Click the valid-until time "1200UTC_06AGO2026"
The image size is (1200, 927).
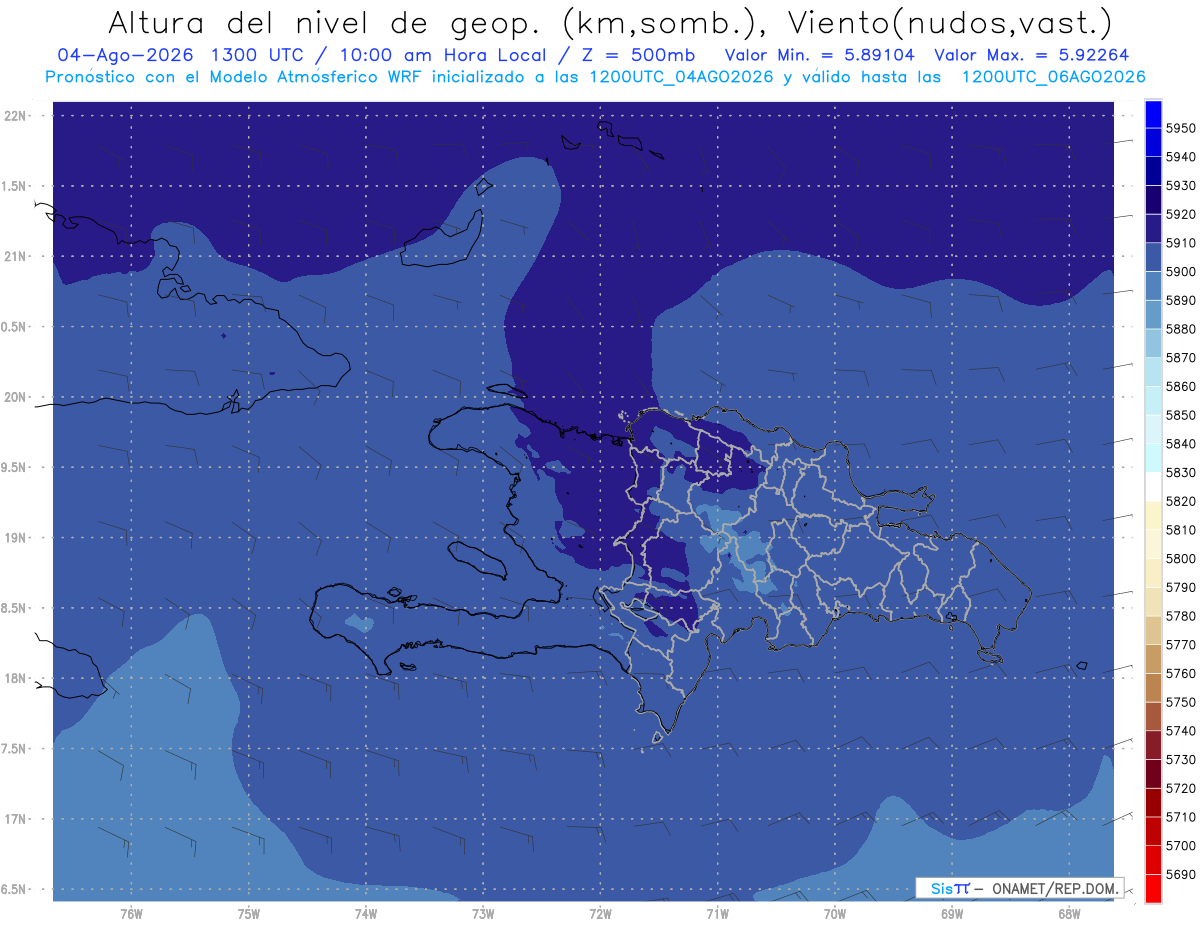click(x=1053, y=77)
